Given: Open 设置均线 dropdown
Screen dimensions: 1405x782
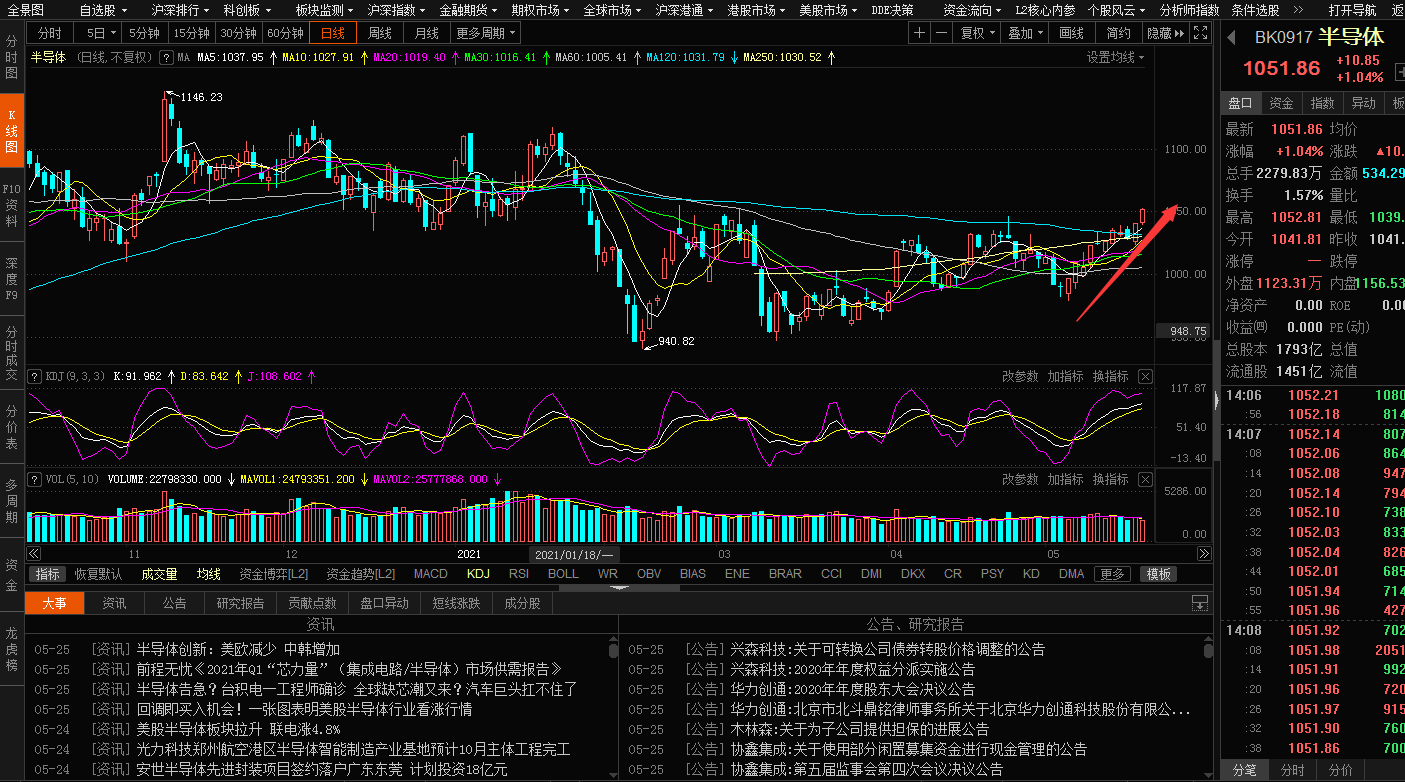Looking at the screenshot, I should point(1116,57).
